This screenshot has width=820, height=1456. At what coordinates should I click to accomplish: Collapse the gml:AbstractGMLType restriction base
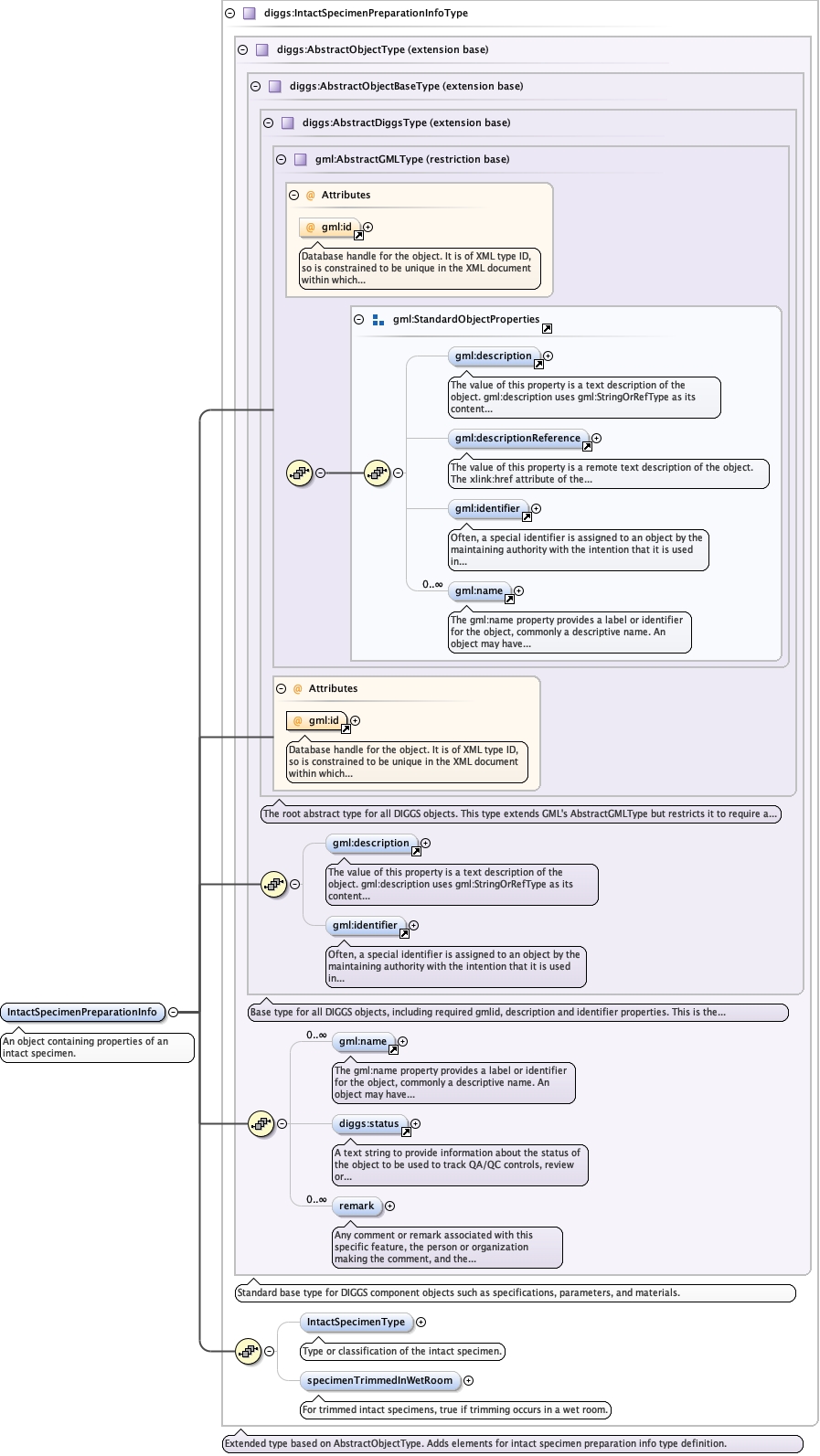click(282, 159)
